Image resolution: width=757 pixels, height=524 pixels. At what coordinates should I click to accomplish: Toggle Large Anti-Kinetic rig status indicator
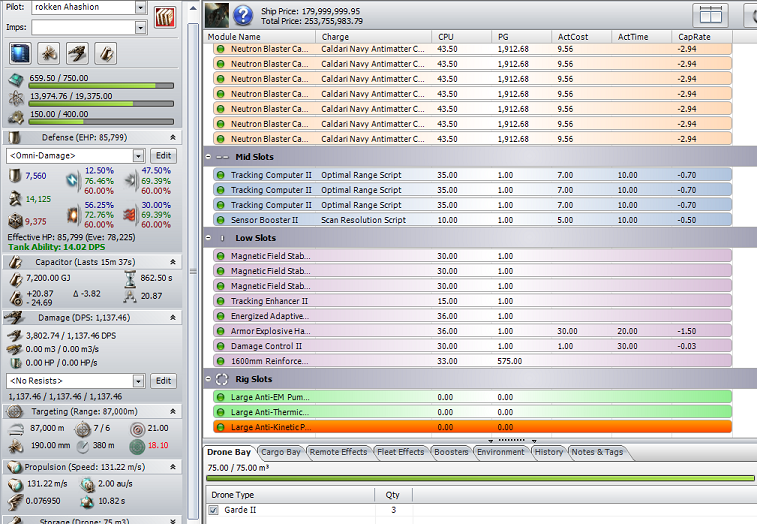(221, 427)
